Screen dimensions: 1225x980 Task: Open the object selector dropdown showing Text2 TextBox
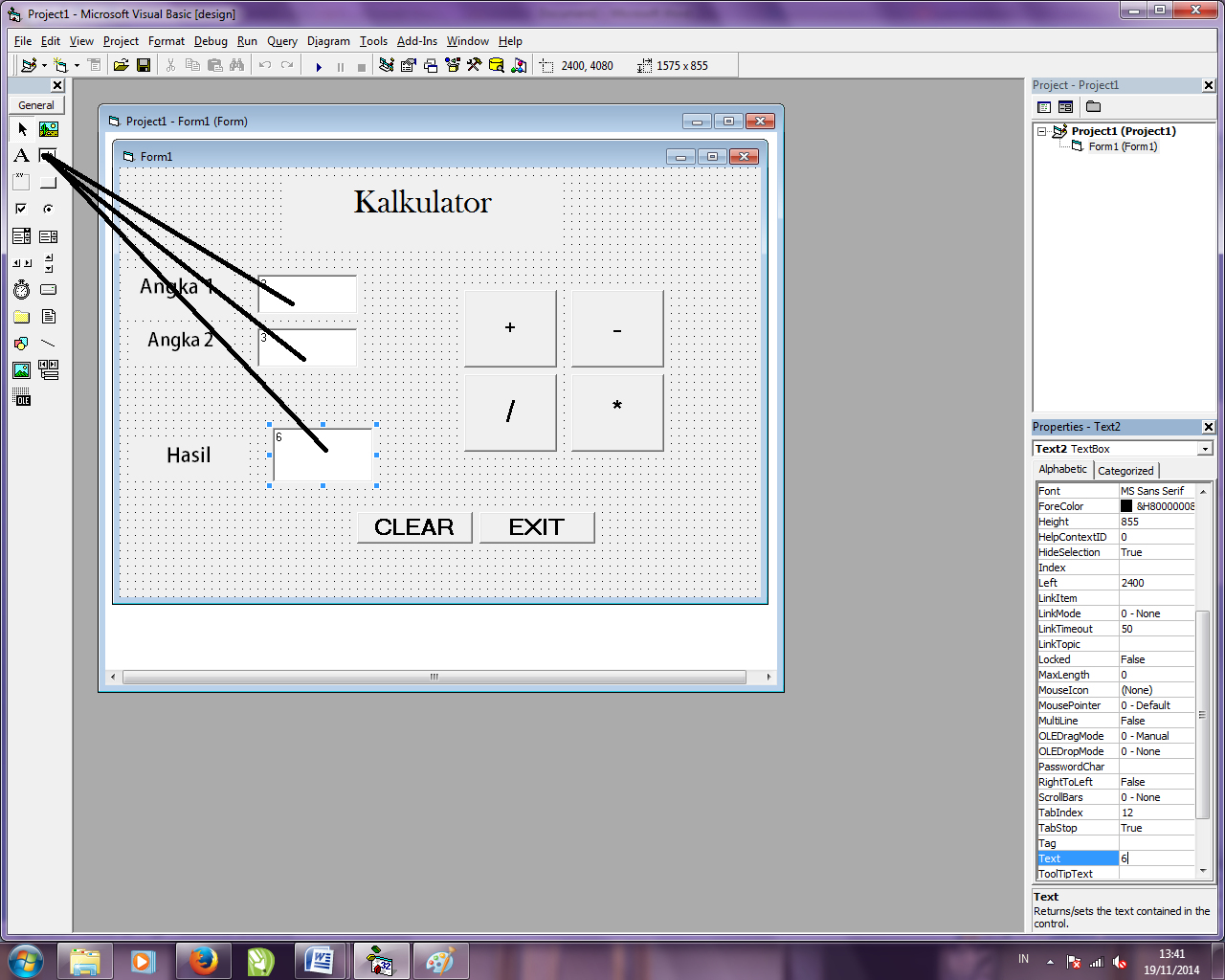click(1204, 448)
